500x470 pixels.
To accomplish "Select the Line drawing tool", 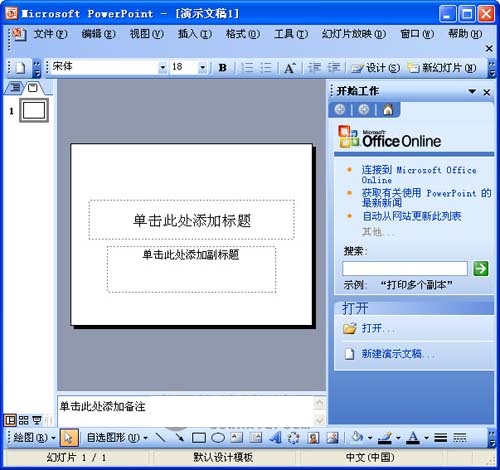I will click(161, 438).
